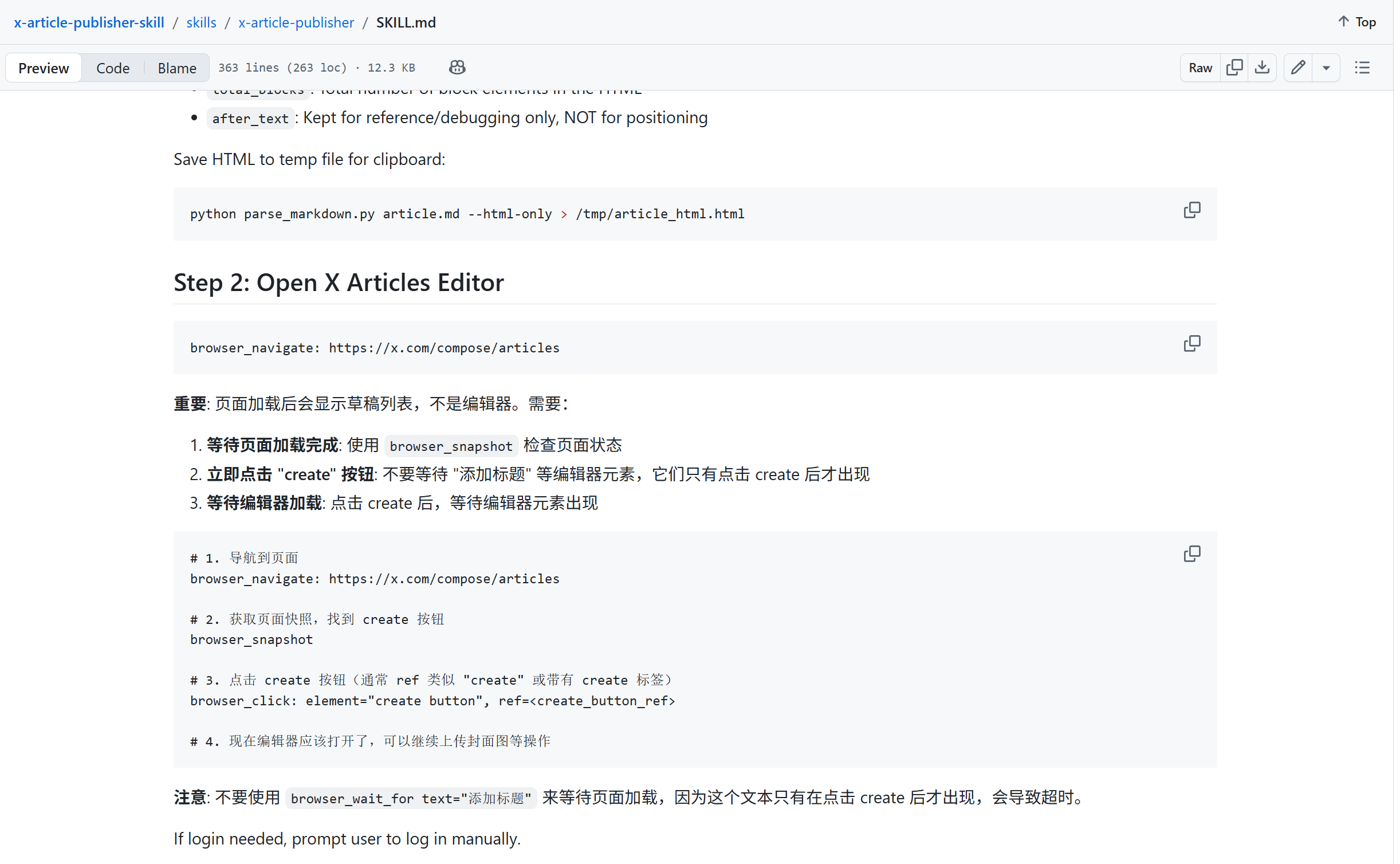Open the Copilot icon beside file size
This screenshot has width=1400, height=864.
(457, 68)
